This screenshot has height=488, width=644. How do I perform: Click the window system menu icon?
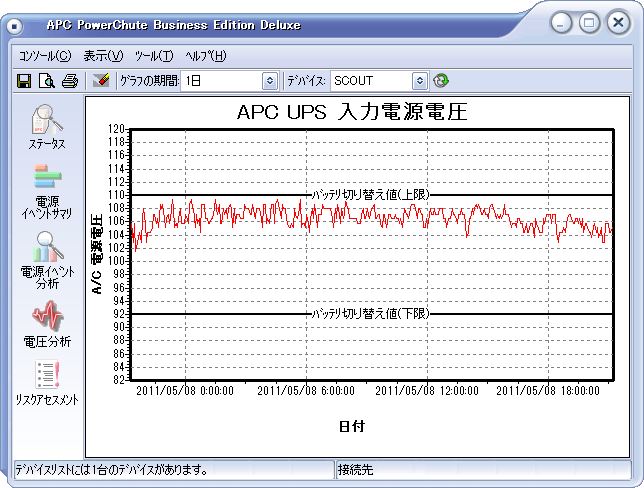[15, 26]
